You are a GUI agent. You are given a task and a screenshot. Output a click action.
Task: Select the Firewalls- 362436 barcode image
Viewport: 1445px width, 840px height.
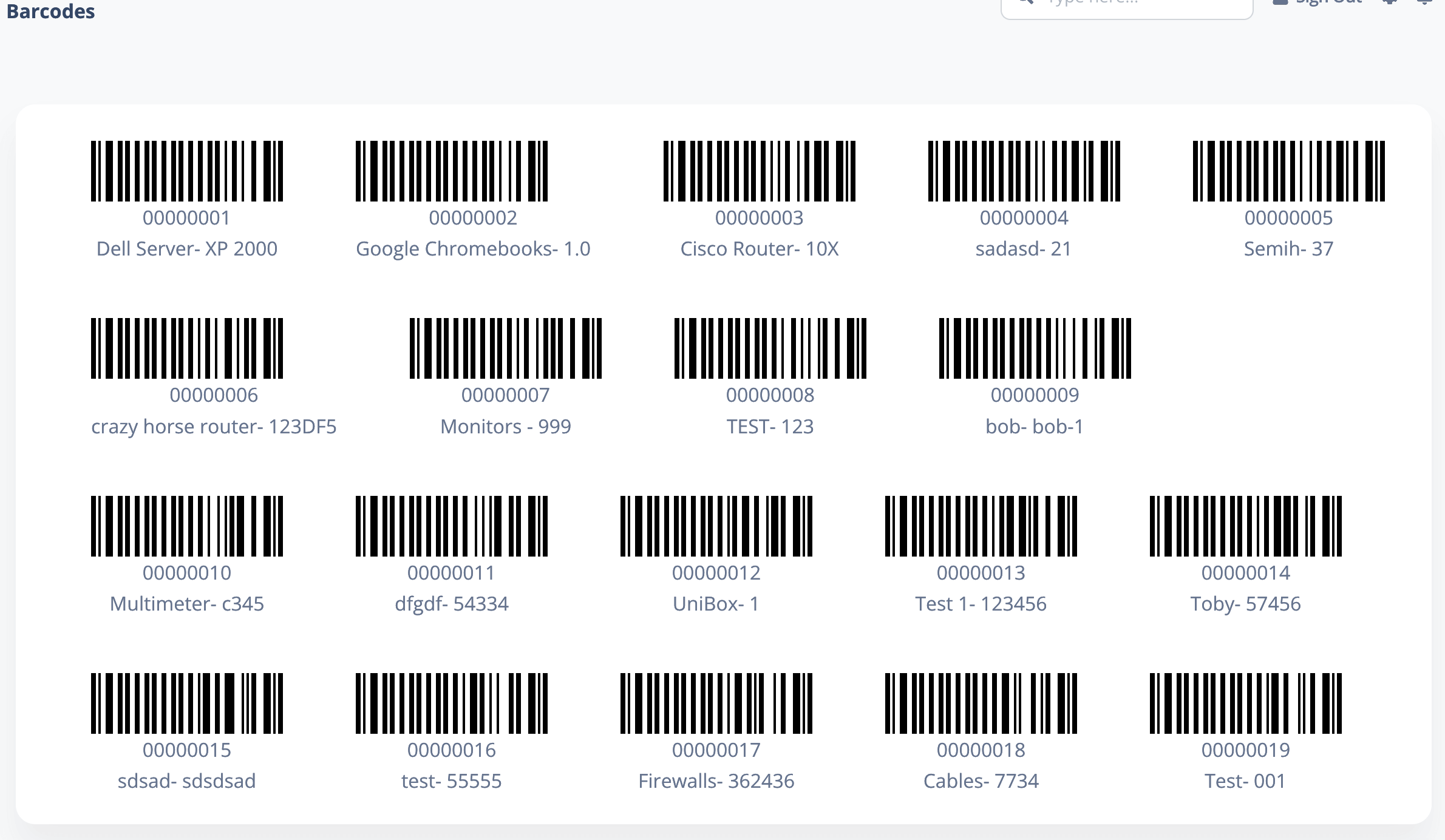click(x=716, y=703)
